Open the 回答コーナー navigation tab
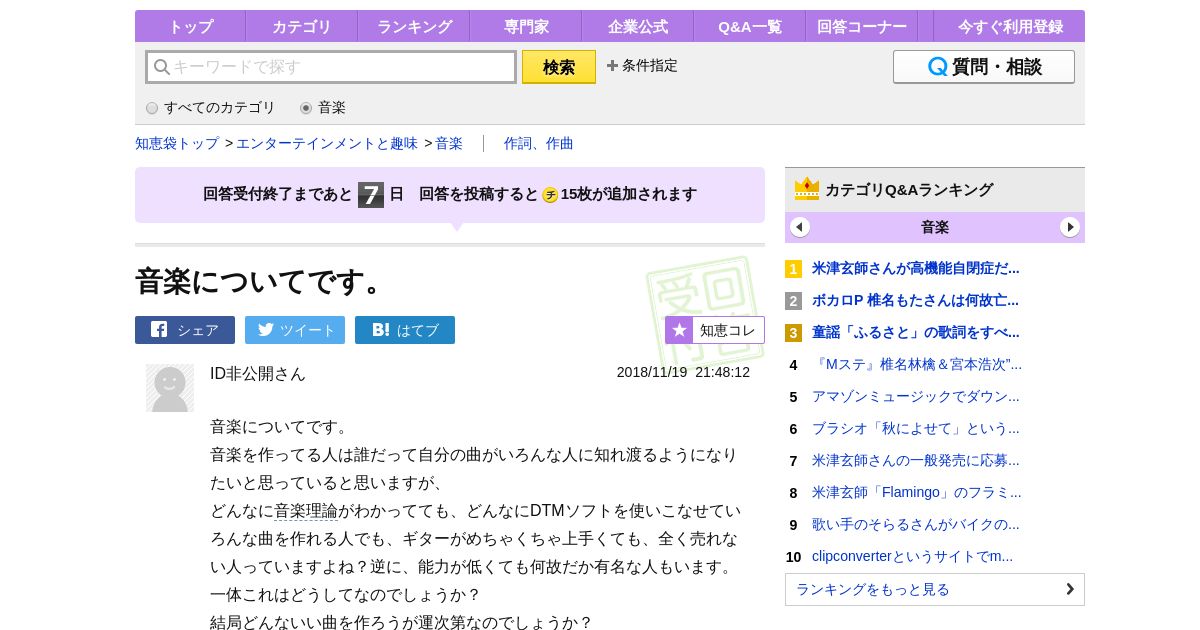Screen dimensions: 1200x630 click(x=862, y=26)
